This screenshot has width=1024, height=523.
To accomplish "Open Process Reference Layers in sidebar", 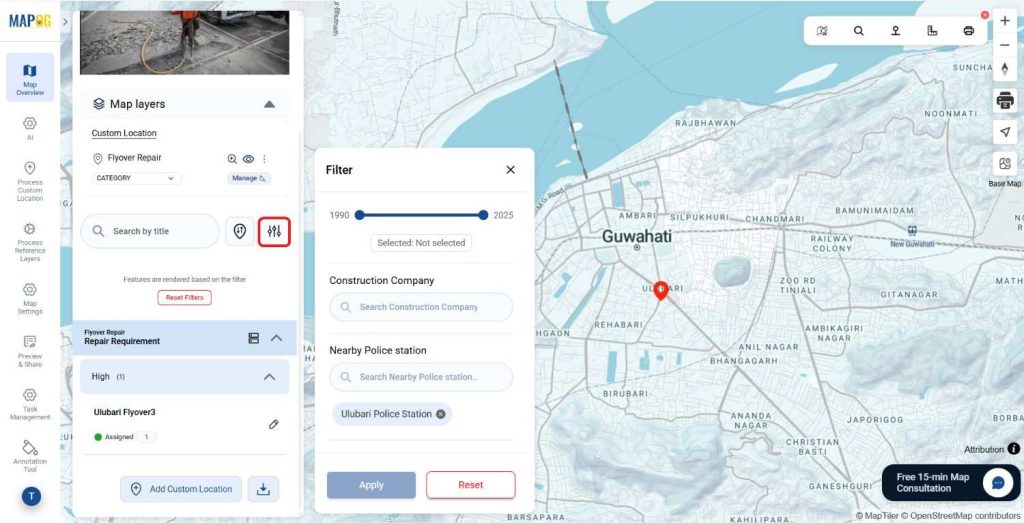I will coord(30,242).
